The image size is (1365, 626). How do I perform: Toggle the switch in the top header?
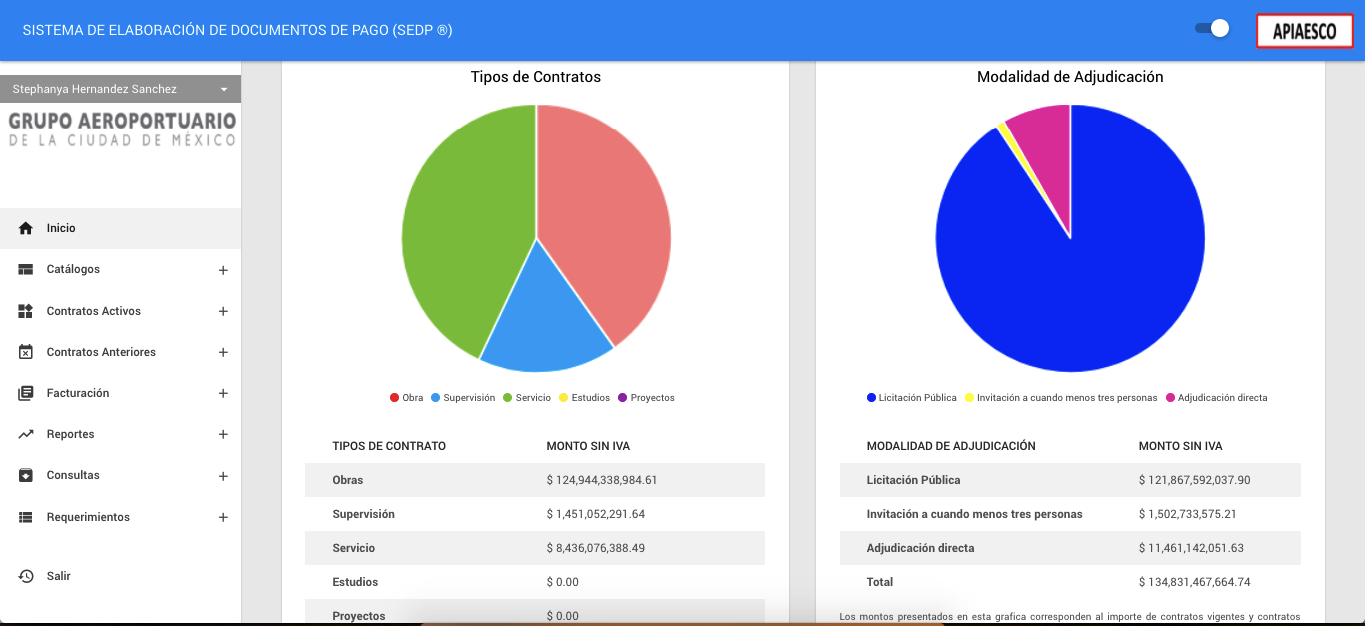(1212, 29)
